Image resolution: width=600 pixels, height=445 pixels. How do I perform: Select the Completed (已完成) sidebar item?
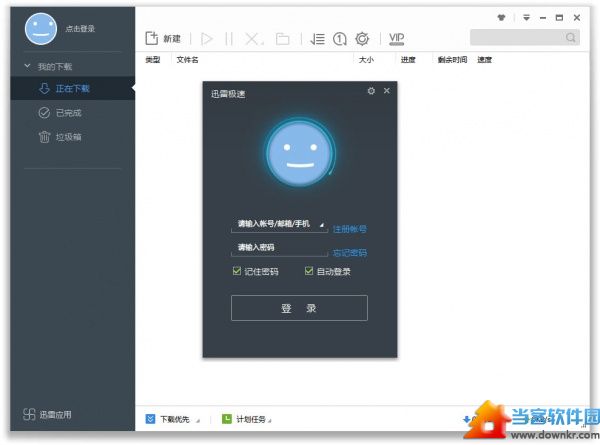coord(67,112)
